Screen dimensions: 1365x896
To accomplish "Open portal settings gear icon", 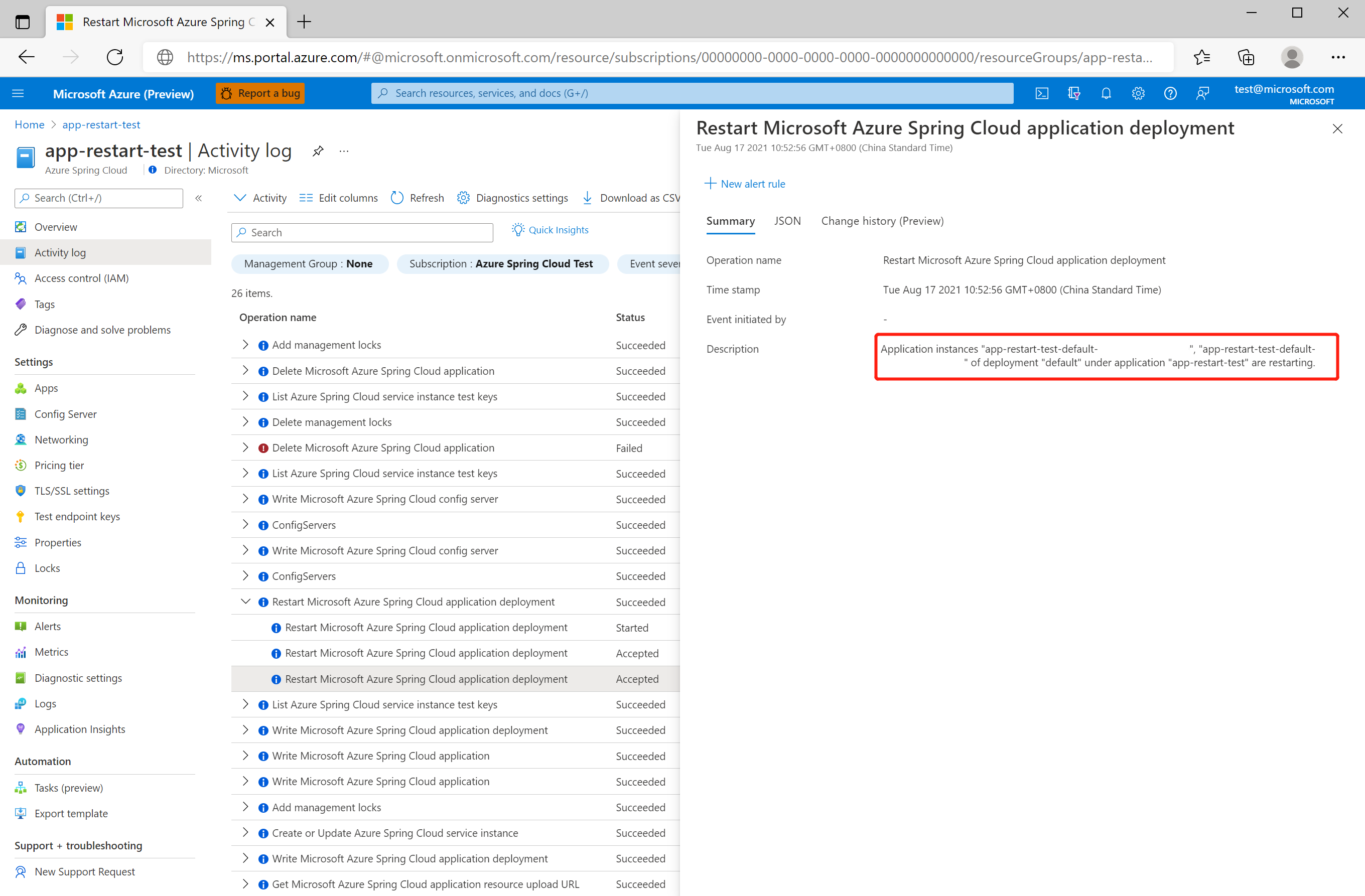I will point(1138,93).
